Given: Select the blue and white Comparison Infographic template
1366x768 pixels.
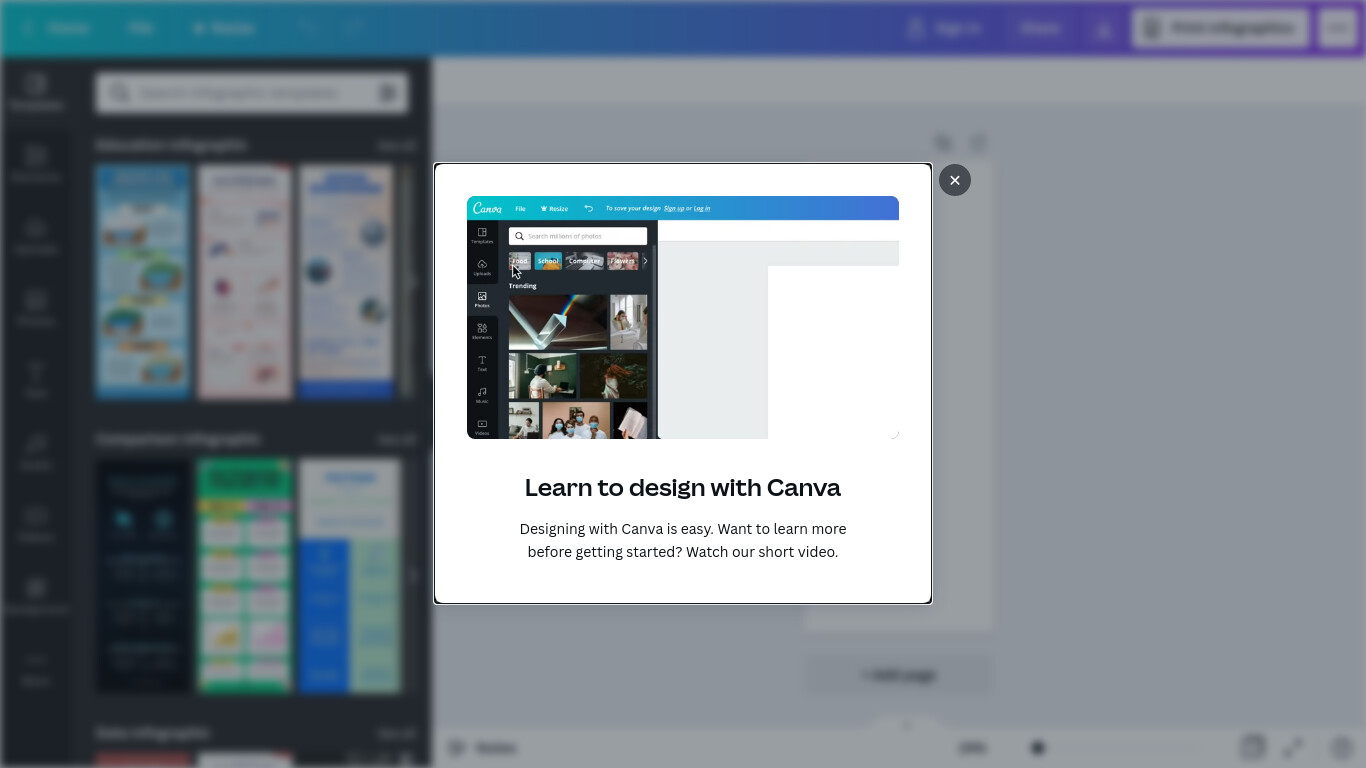Looking at the screenshot, I should [349, 576].
